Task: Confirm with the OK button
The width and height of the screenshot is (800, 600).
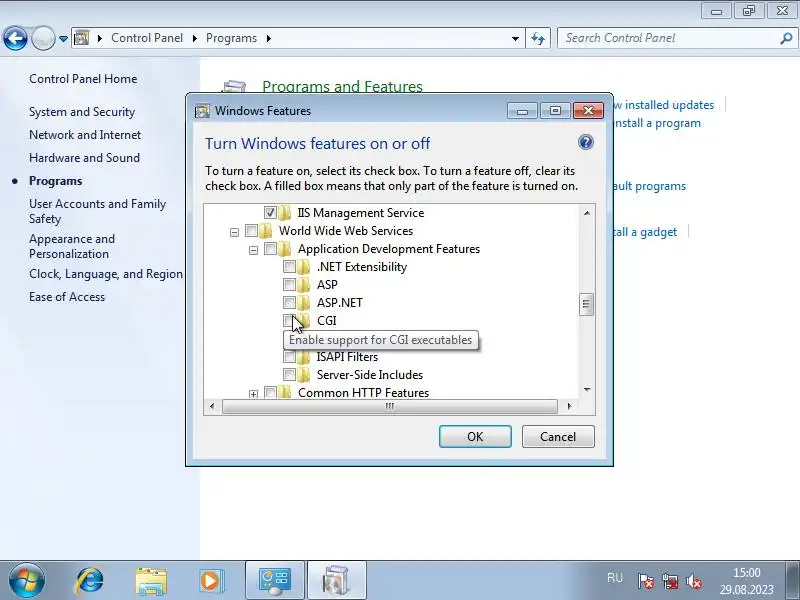Action: [x=475, y=437]
